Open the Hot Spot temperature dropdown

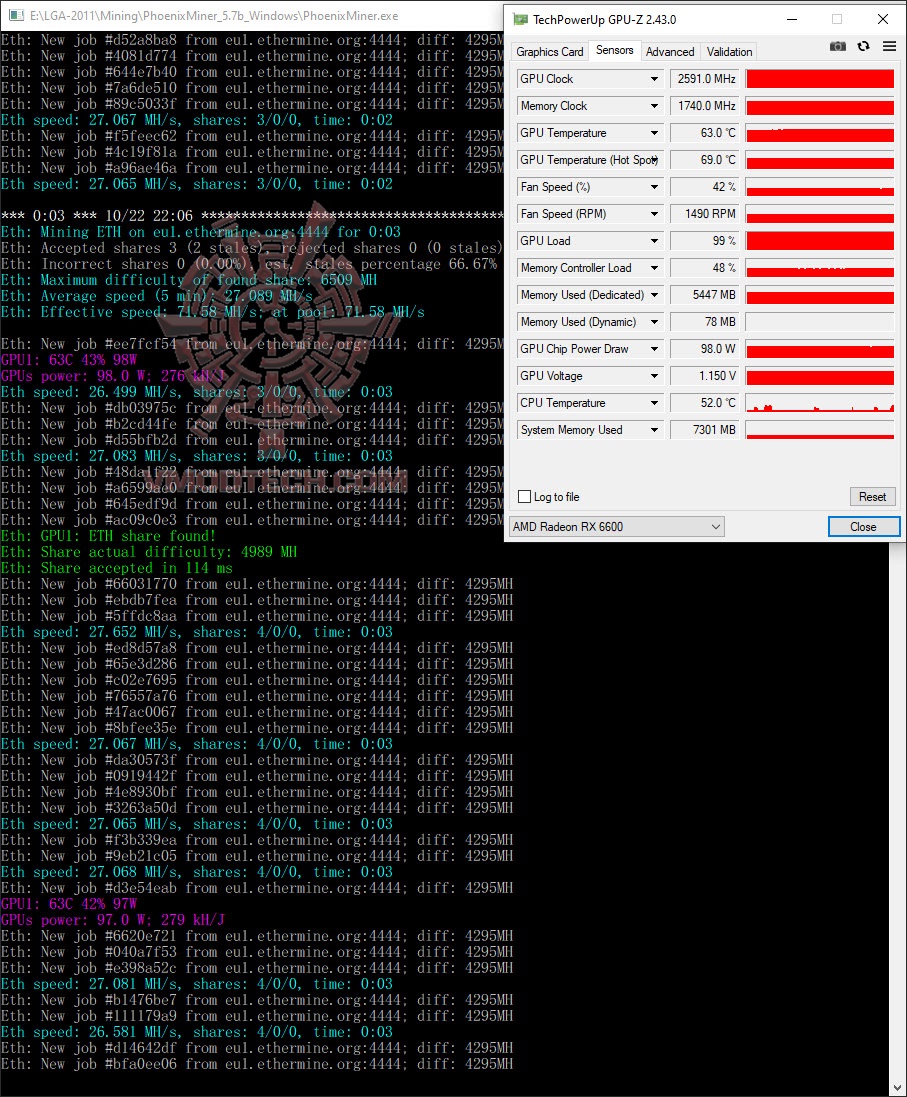click(x=654, y=160)
